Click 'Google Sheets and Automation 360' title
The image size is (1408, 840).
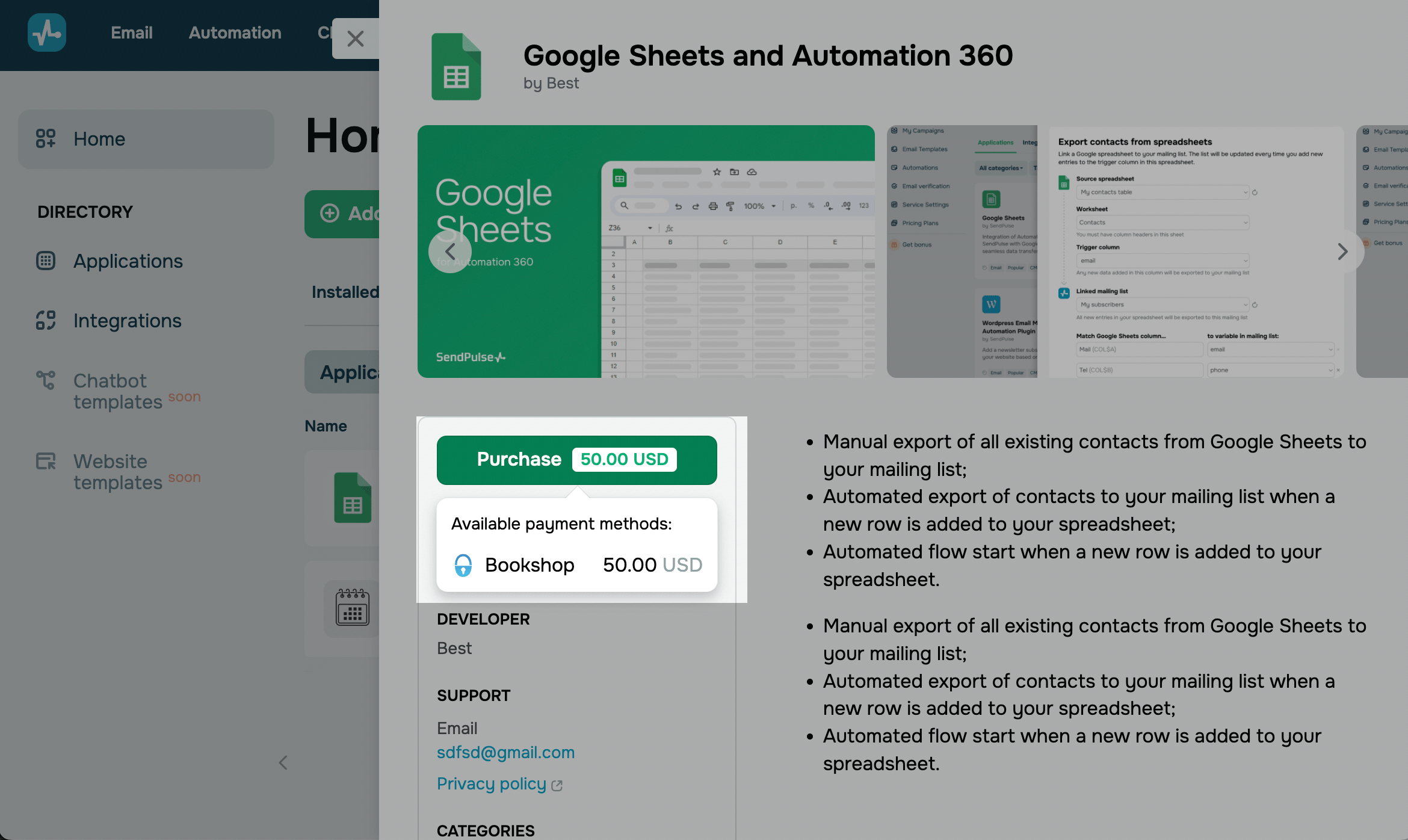pyautogui.click(x=768, y=55)
